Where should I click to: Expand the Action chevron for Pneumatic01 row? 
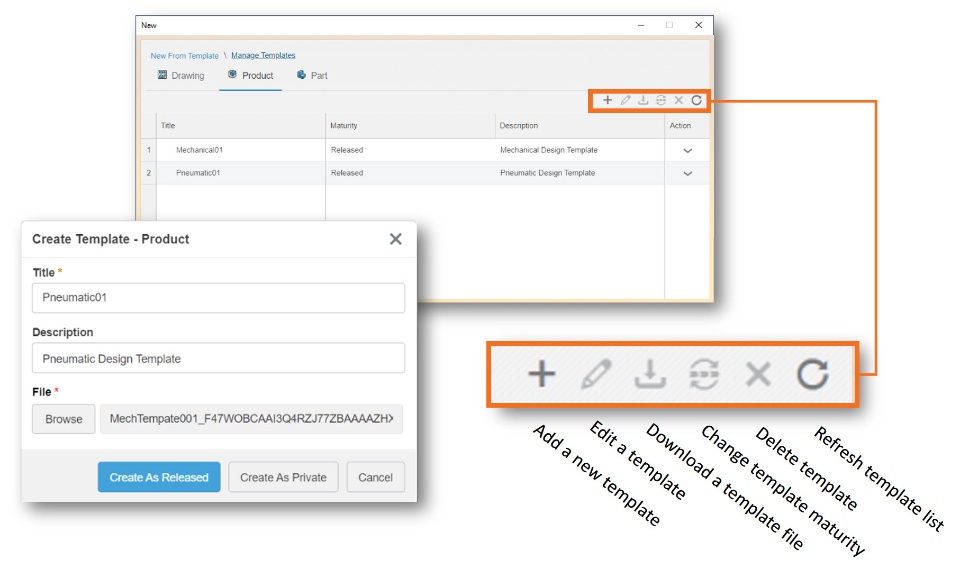[x=688, y=173]
